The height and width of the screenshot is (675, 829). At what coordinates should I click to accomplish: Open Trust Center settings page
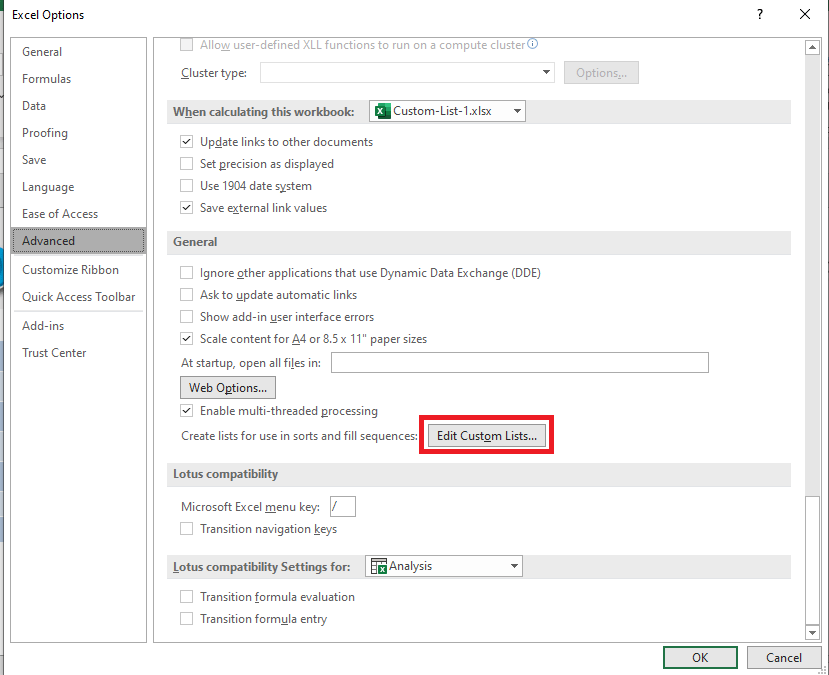(x=54, y=353)
